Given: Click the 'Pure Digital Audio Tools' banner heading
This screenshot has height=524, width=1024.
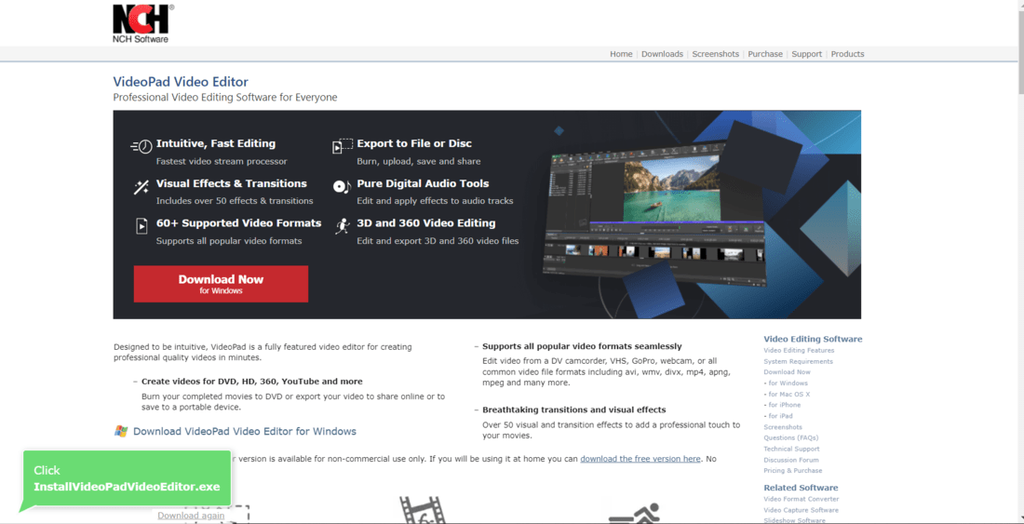Looking at the screenshot, I should pyautogui.click(x=423, y=184).
